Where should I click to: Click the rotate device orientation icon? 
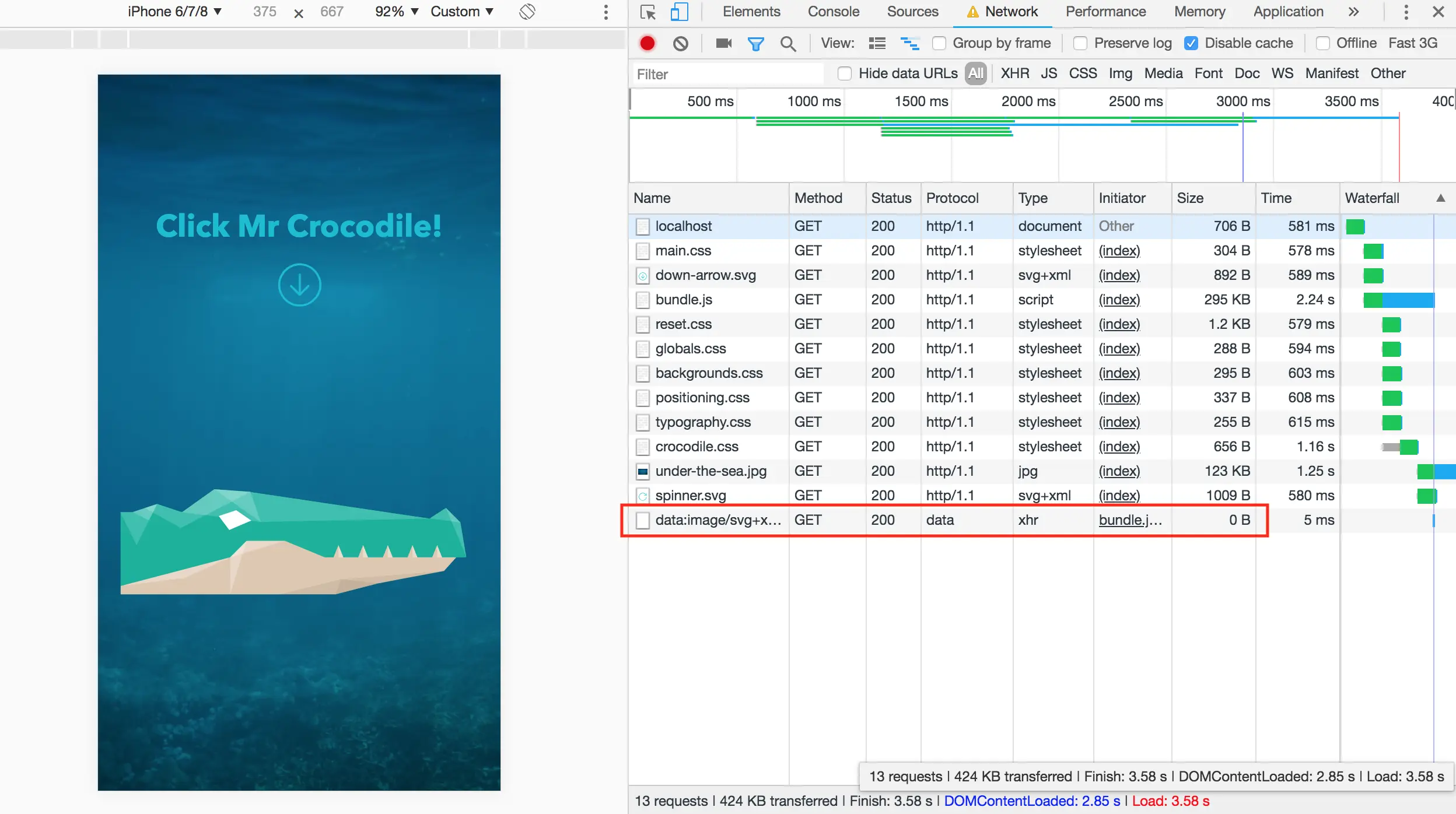pos(527,12)
